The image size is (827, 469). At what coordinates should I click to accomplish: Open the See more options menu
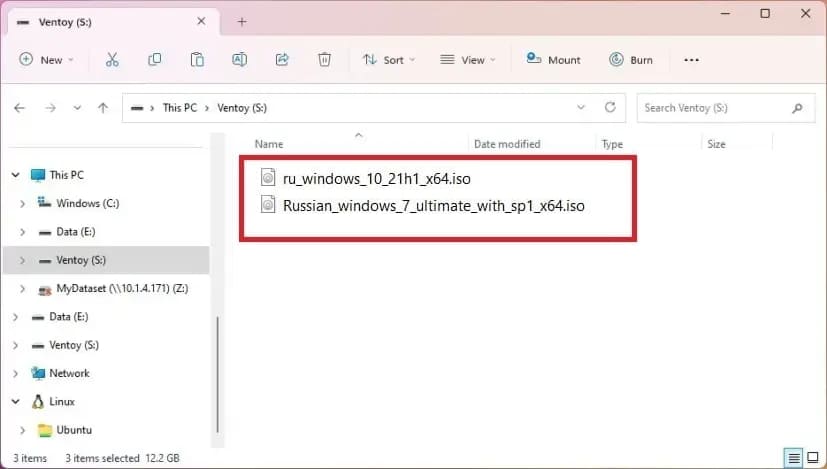tap(691, 60)
